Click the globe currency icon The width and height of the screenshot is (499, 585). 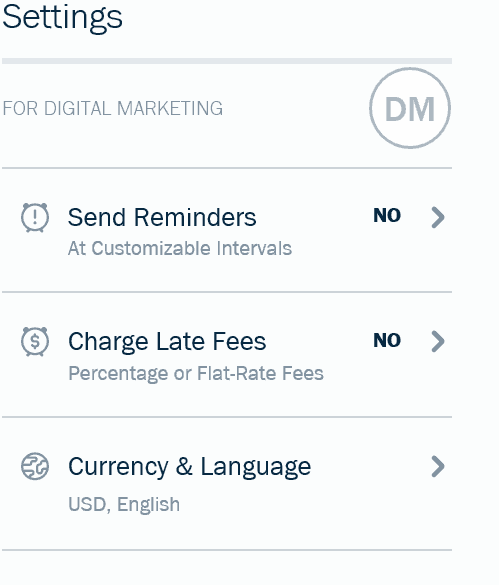(35, 466)
